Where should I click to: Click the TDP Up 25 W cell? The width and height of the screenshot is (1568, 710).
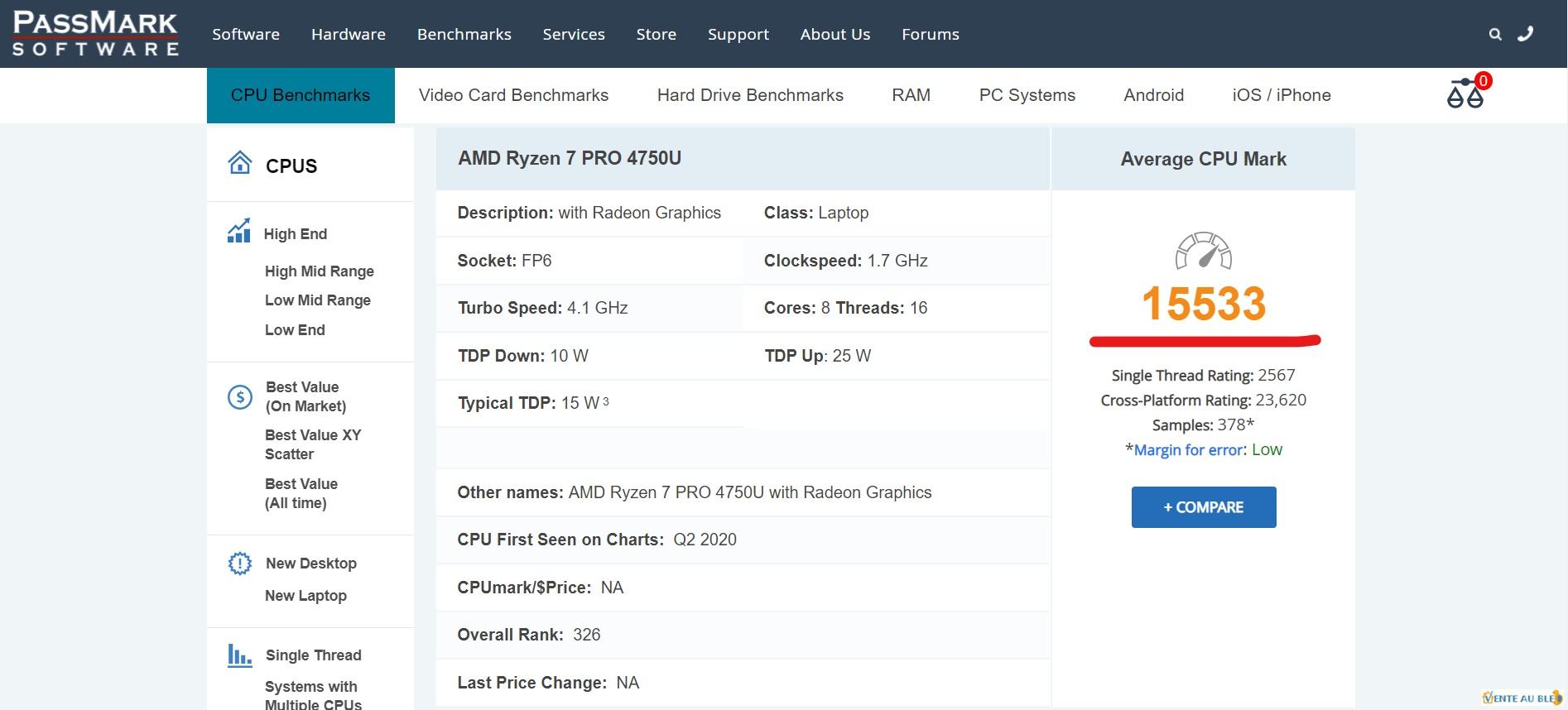tap(897, 356)
